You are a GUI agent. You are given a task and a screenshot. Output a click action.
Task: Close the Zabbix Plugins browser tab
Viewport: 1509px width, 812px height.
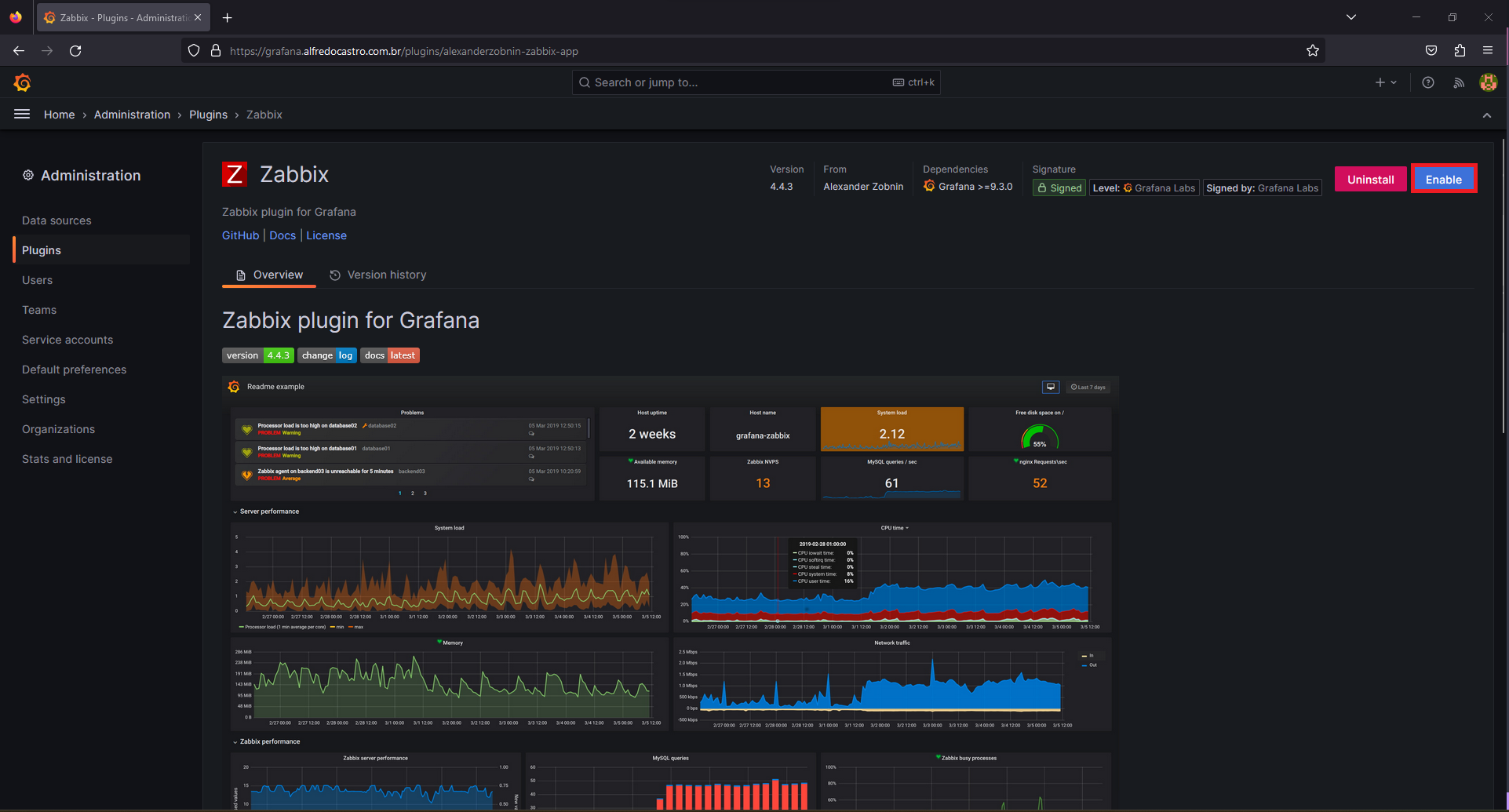point(198,17)
